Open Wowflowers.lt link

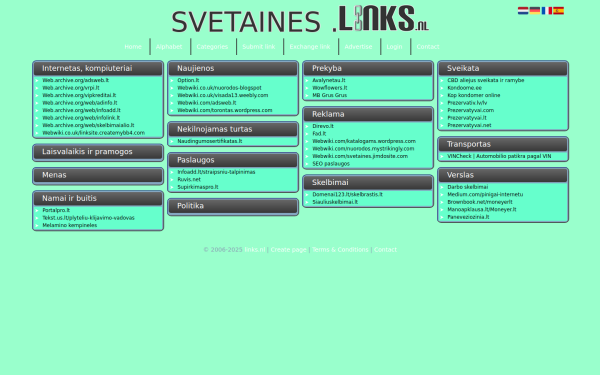[330, 88]
